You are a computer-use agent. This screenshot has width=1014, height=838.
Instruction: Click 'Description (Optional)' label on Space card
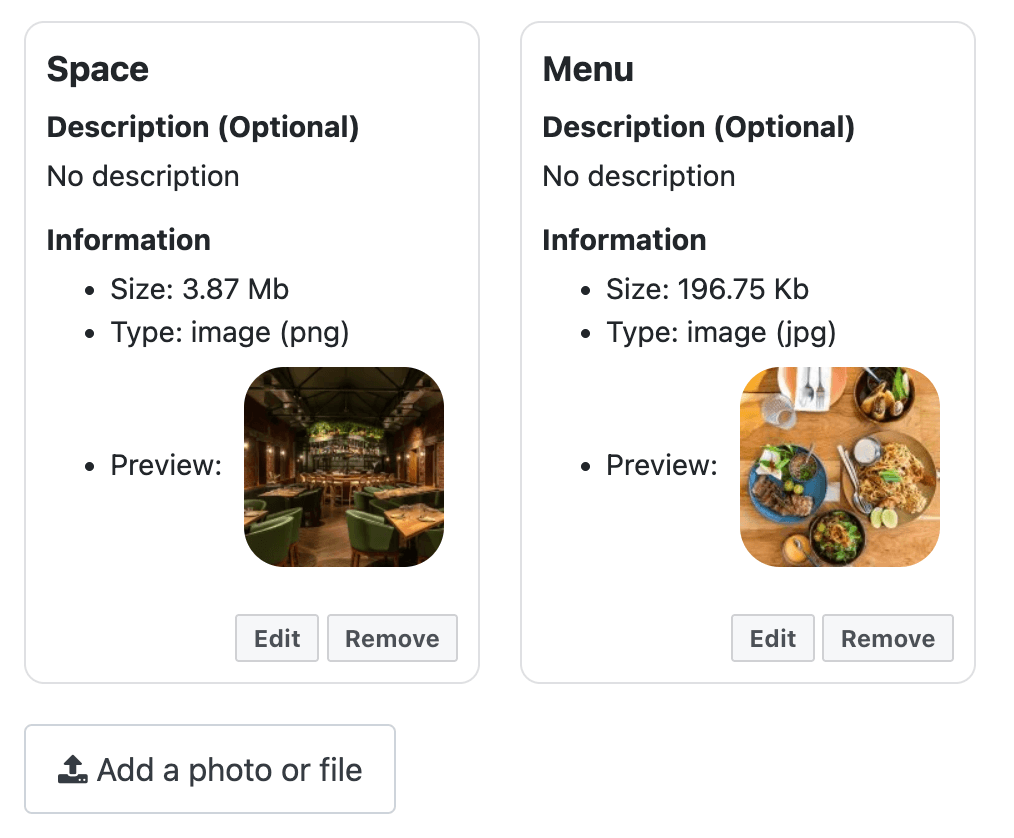[204, 127]
